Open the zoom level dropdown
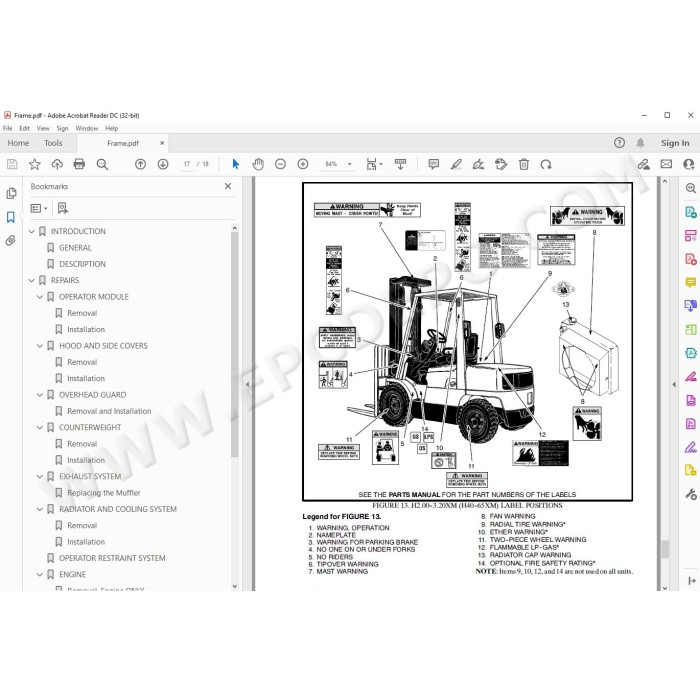 350,164
